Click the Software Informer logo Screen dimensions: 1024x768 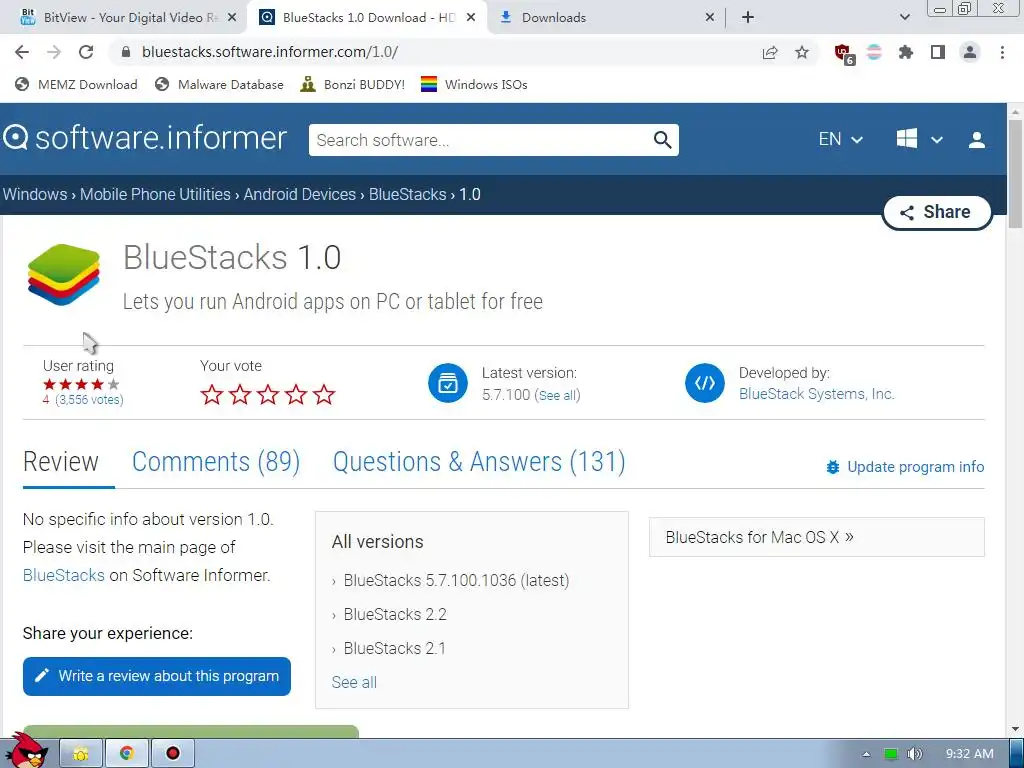point(145,138)
